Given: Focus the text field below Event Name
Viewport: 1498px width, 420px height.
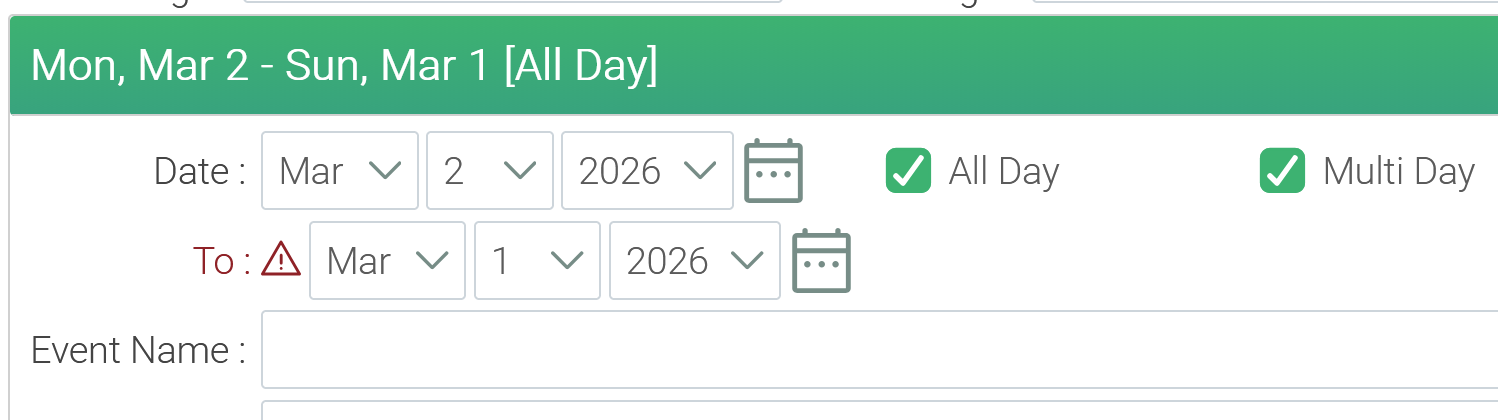Looking at the screenshot, I should pyautogui.click(x=878, y=411).
